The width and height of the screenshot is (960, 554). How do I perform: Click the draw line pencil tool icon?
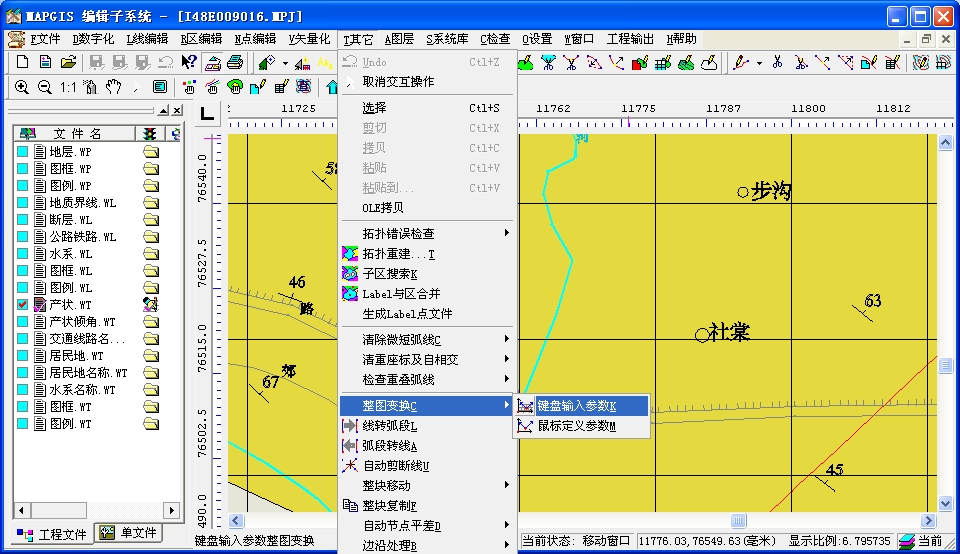click(x=741, y=62)
